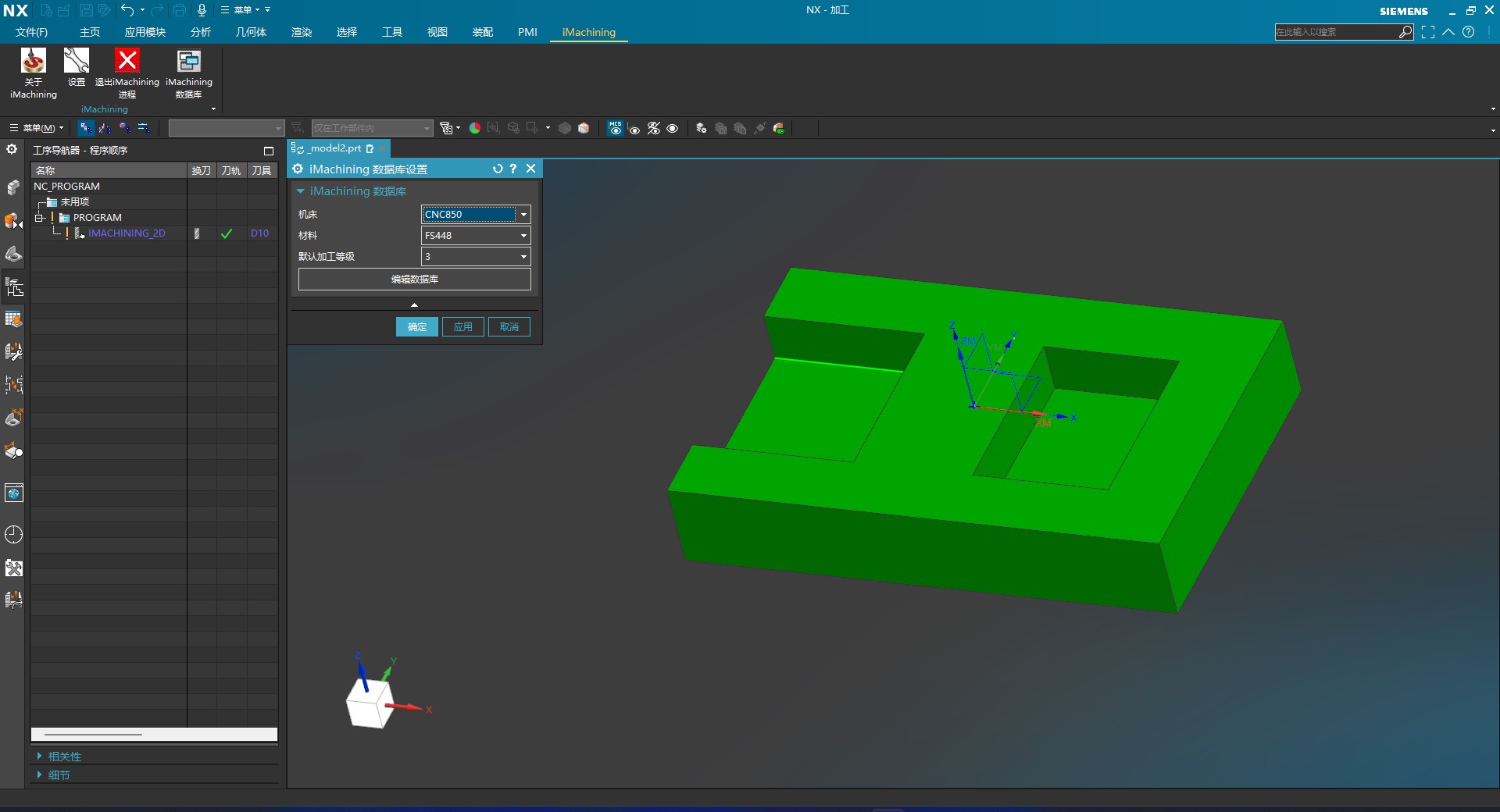1500x812 pixels.
Task: Select the 未用项 tree item
Action: pos(75,201)
